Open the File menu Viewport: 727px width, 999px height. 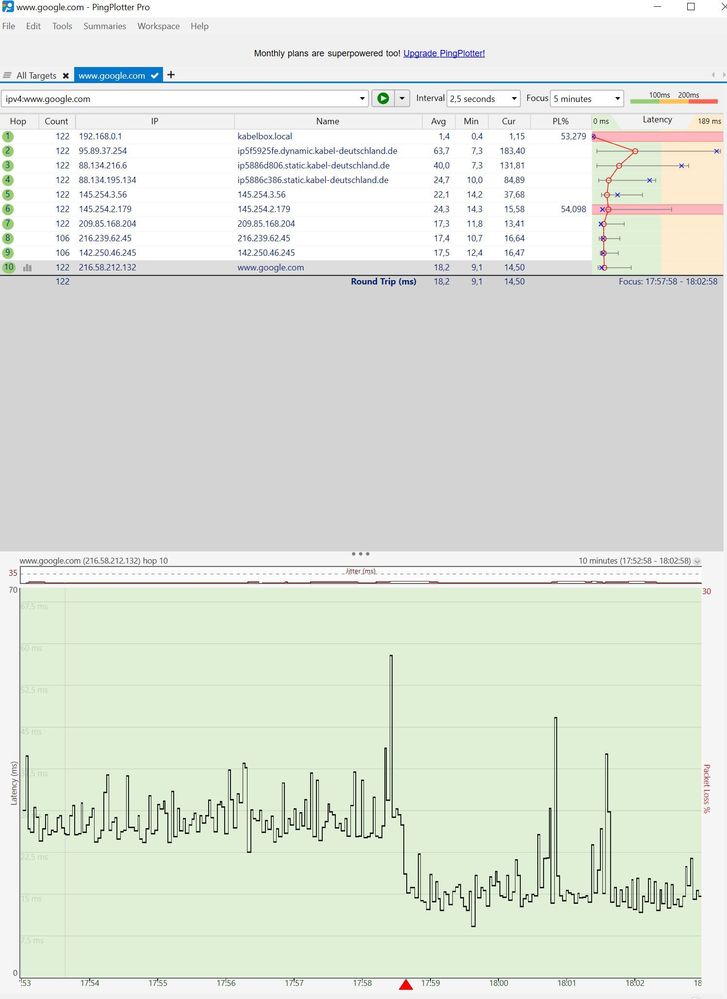9,26
